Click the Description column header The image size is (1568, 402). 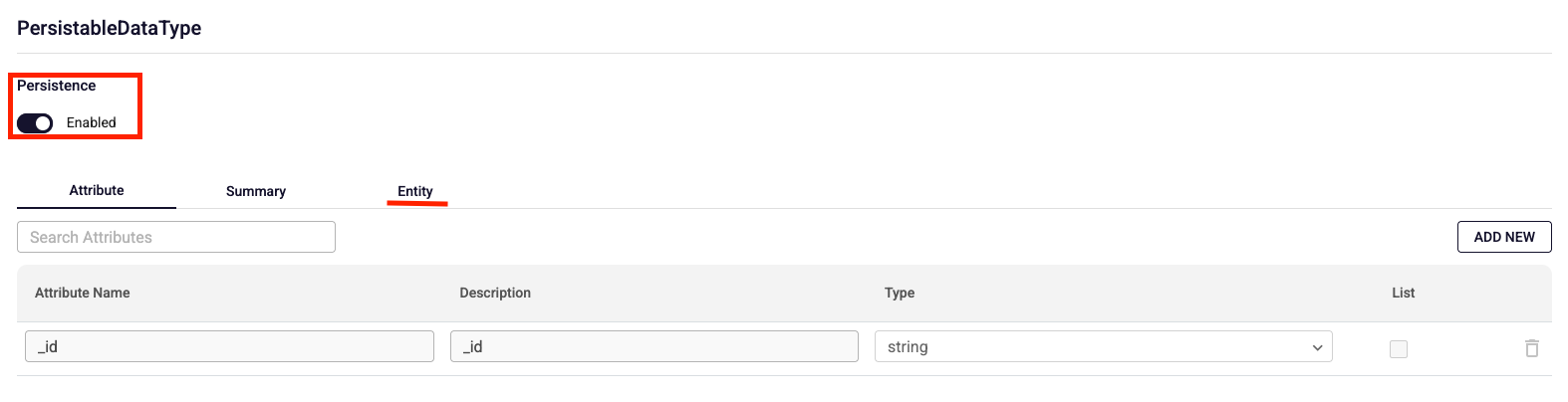[495, 293]
